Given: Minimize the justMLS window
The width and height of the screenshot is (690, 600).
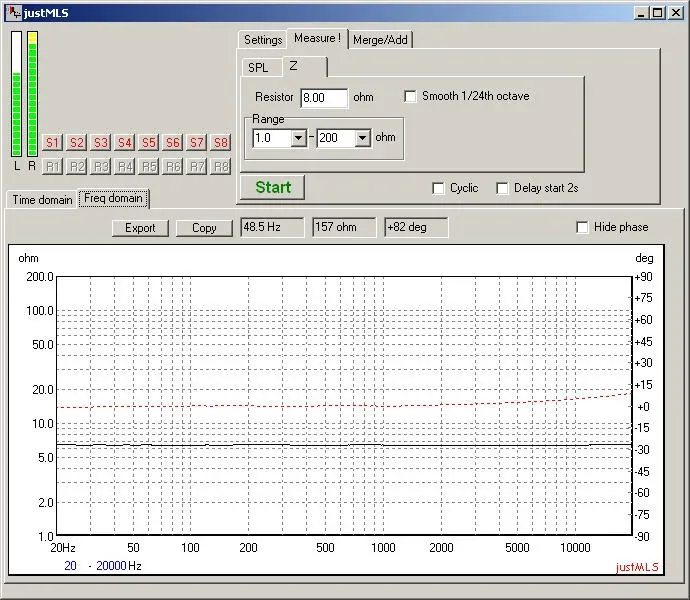Looking at the screenshot, I should (x=642, y=13).
